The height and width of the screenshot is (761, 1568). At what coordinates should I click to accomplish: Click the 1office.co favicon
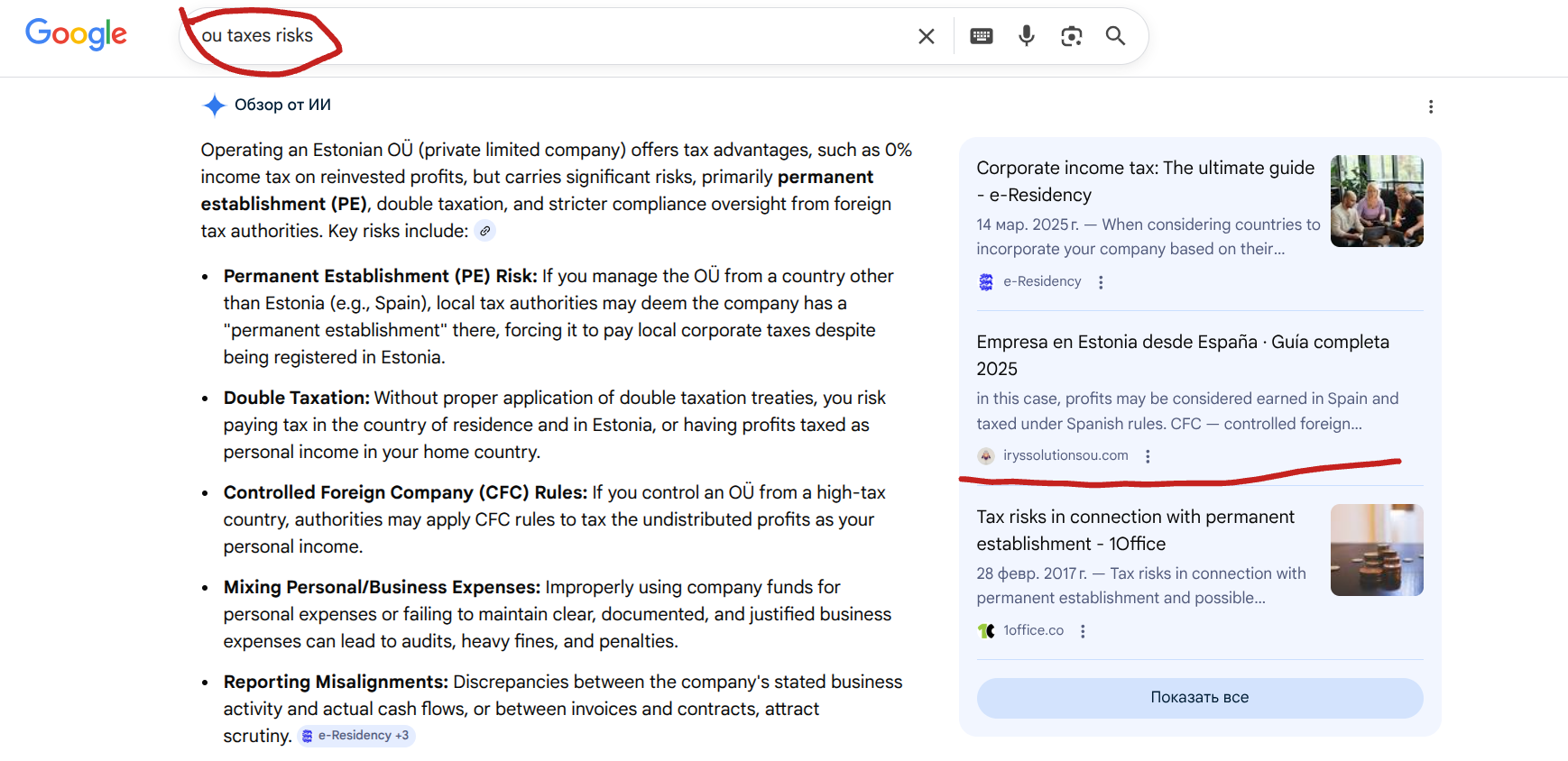click(986, 631)
